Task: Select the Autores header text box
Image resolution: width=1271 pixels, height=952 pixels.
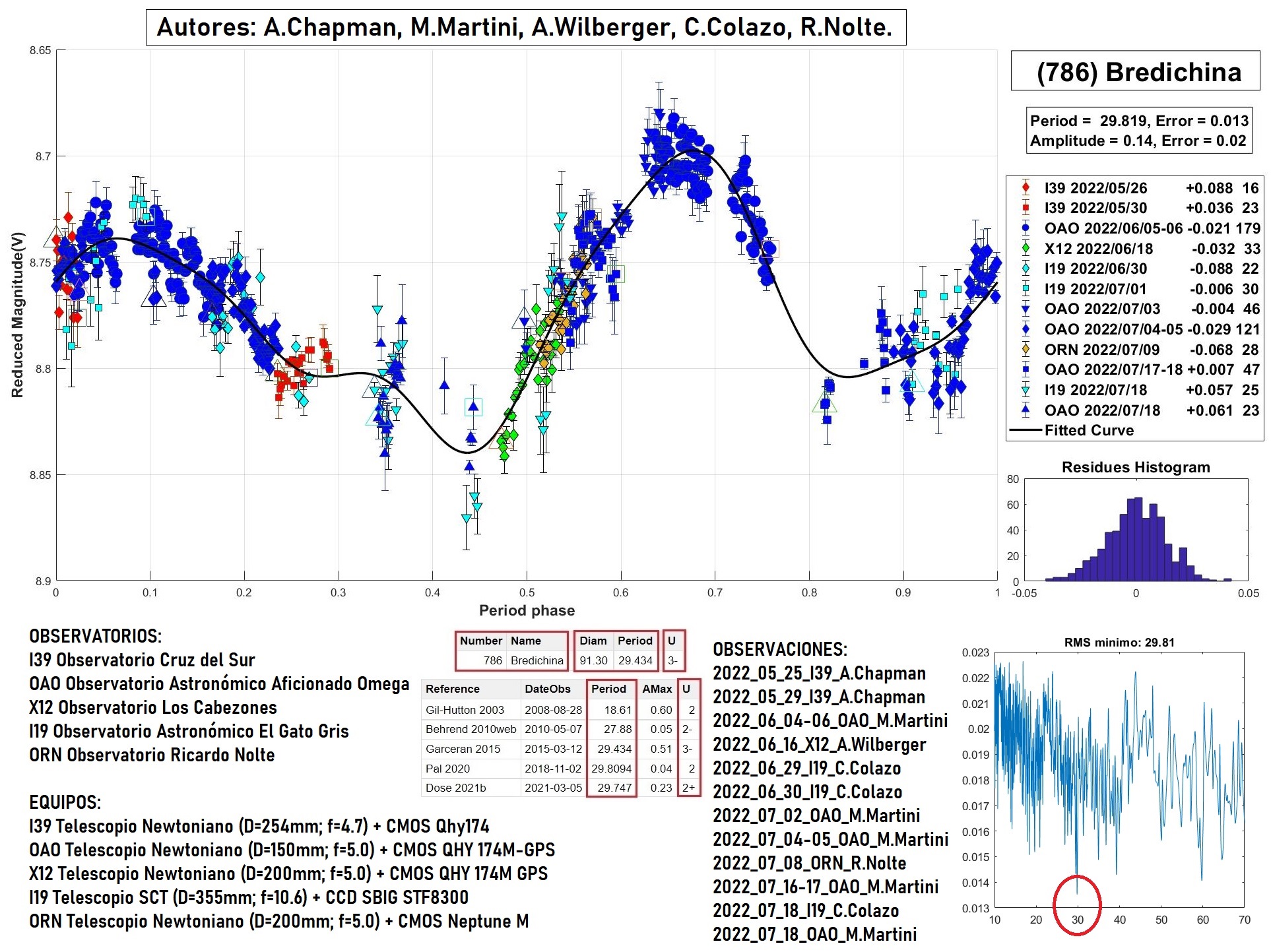Action: pyautogui.click(x=525, y=27)
